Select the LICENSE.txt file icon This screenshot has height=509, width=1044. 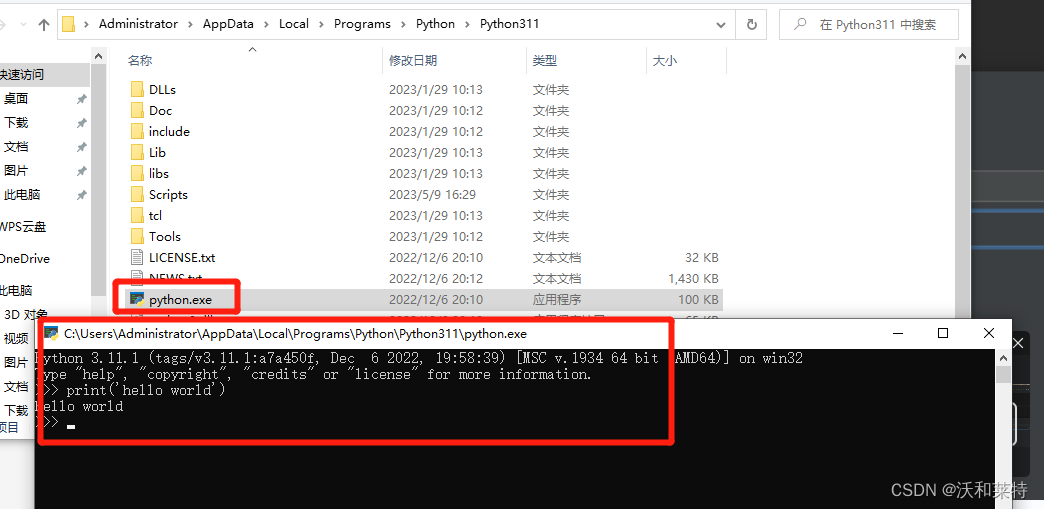(x=137, y=257)
